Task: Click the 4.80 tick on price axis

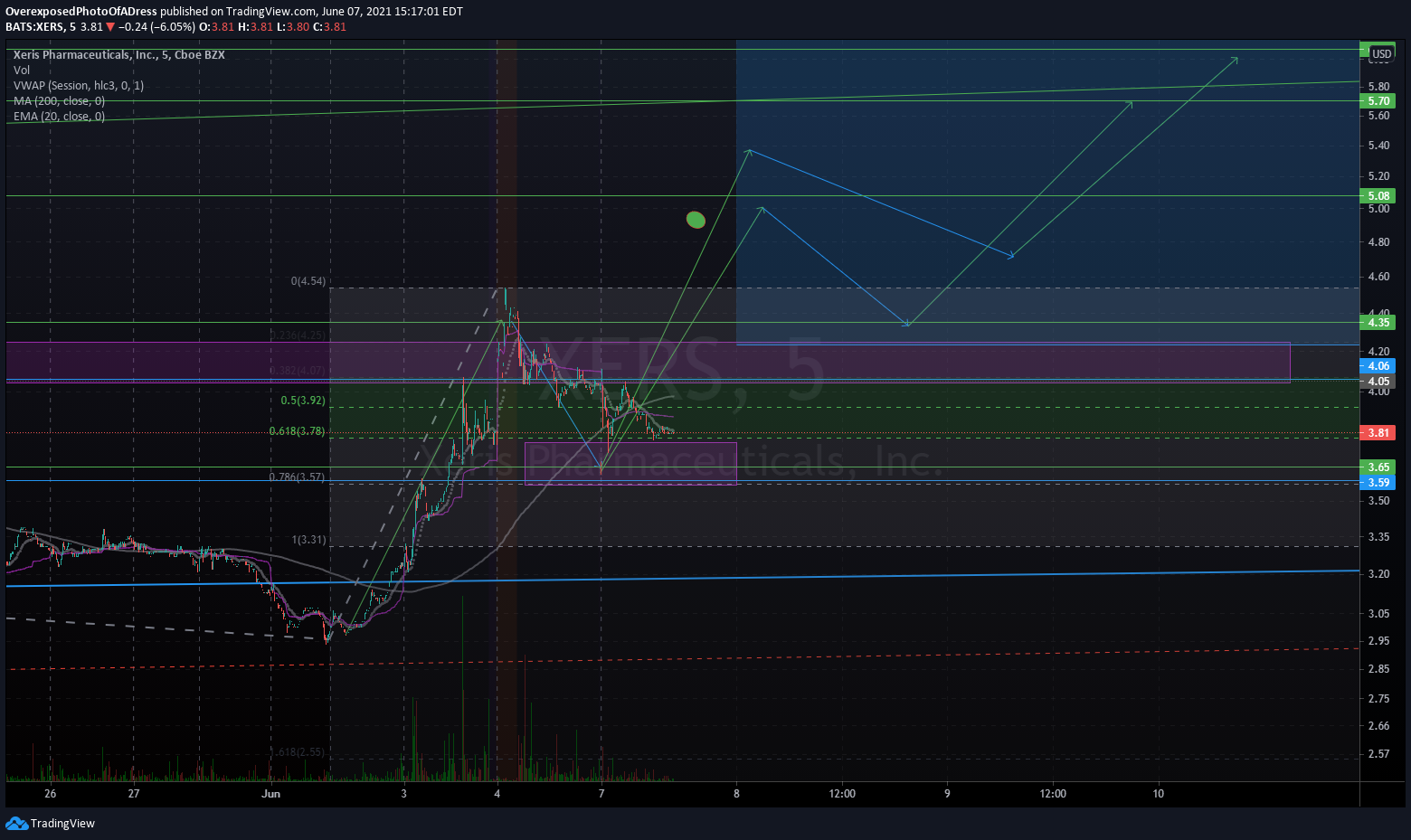Action: coord(1379,242)
